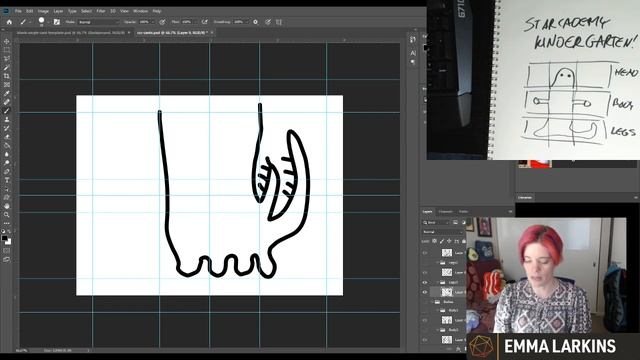The image size is (640, 360).
Task: Click the Home icon in the options bar
Action: [9, 22]
